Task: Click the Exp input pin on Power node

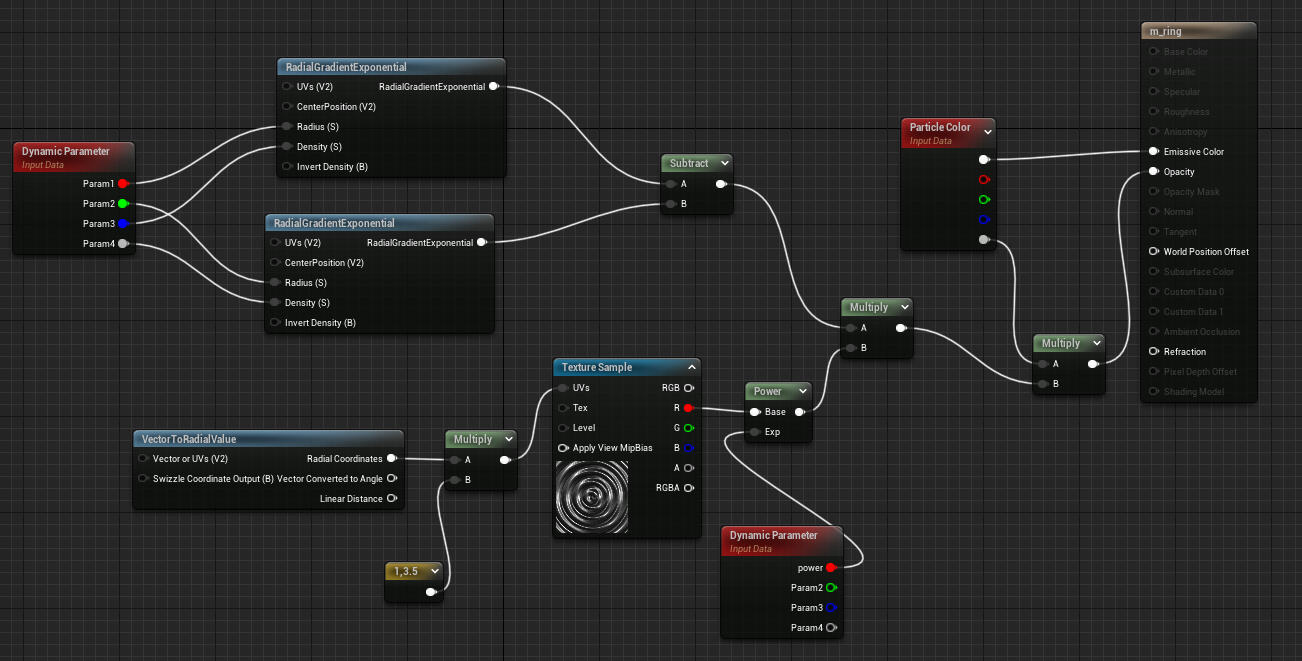Action: 755,432
